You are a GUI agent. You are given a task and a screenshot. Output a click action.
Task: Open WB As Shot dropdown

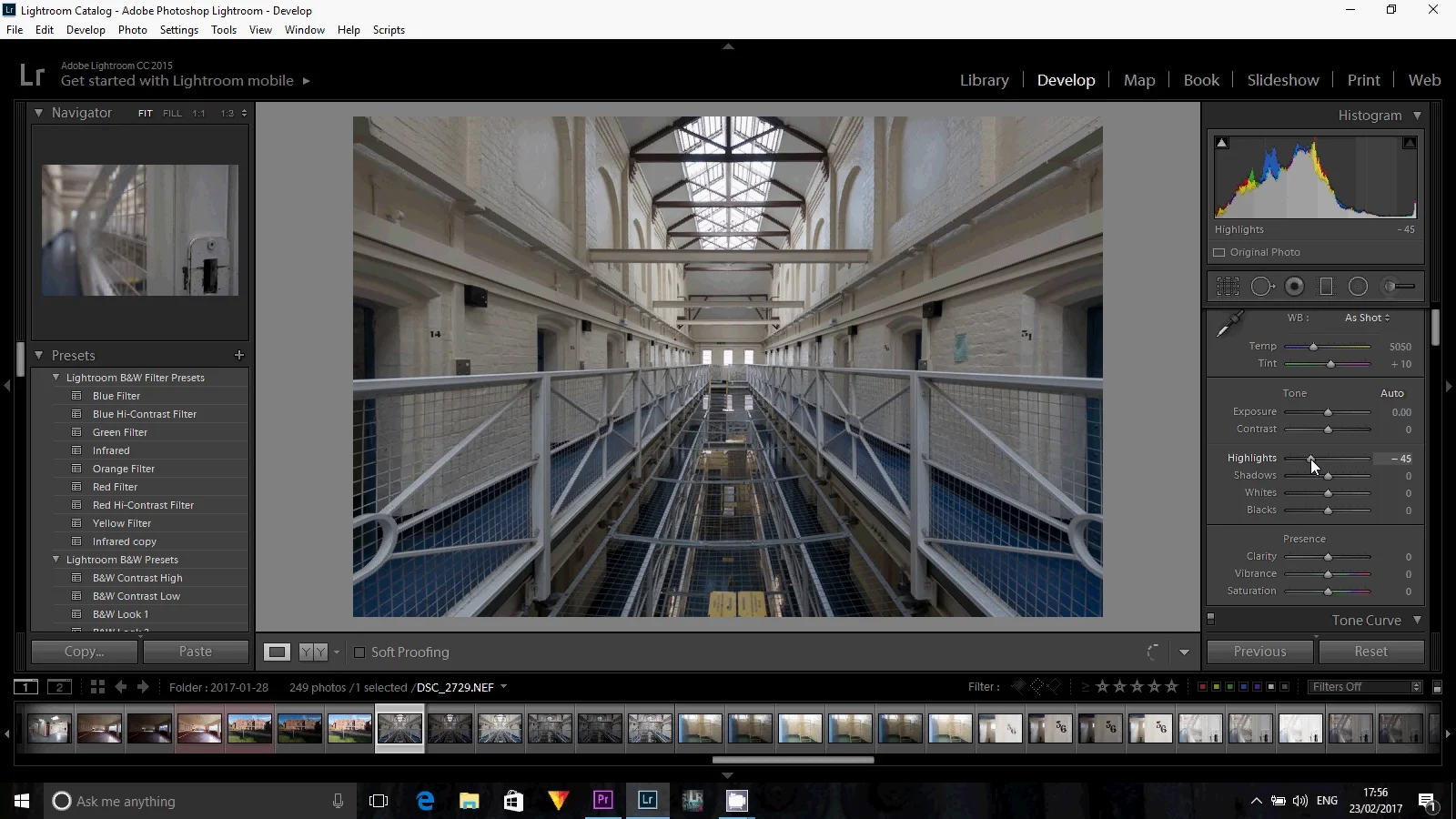point(1367,318)
